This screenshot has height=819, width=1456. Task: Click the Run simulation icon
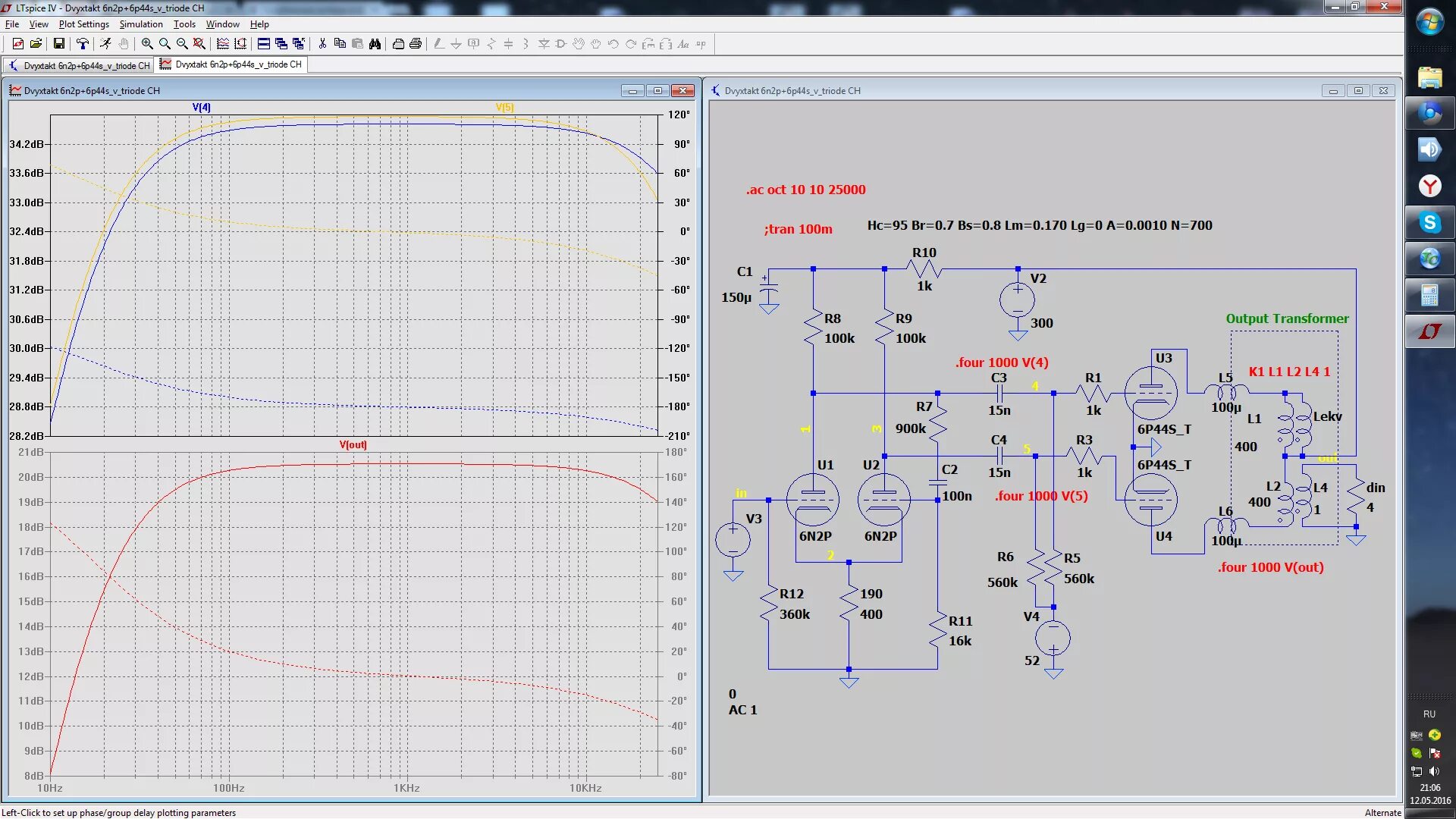[x=105, y=44]
